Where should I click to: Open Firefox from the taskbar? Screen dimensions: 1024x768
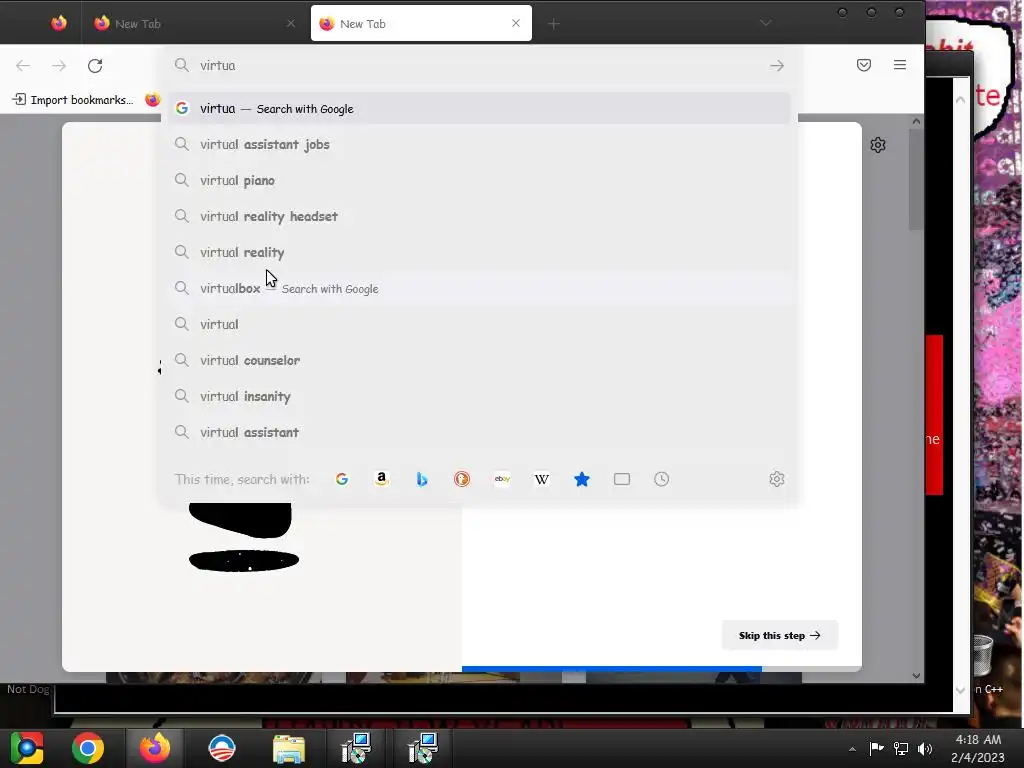tap(155, 748)
